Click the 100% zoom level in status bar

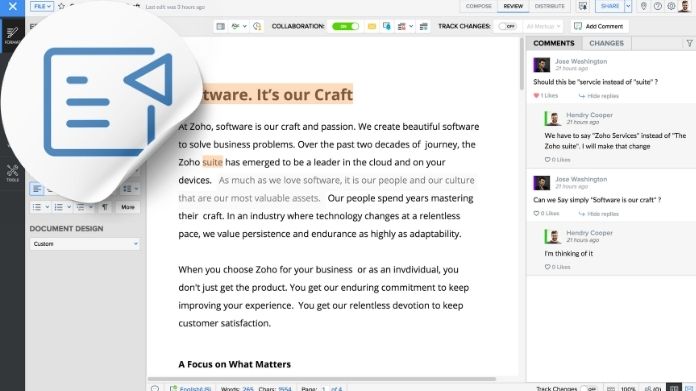[628, 389]
